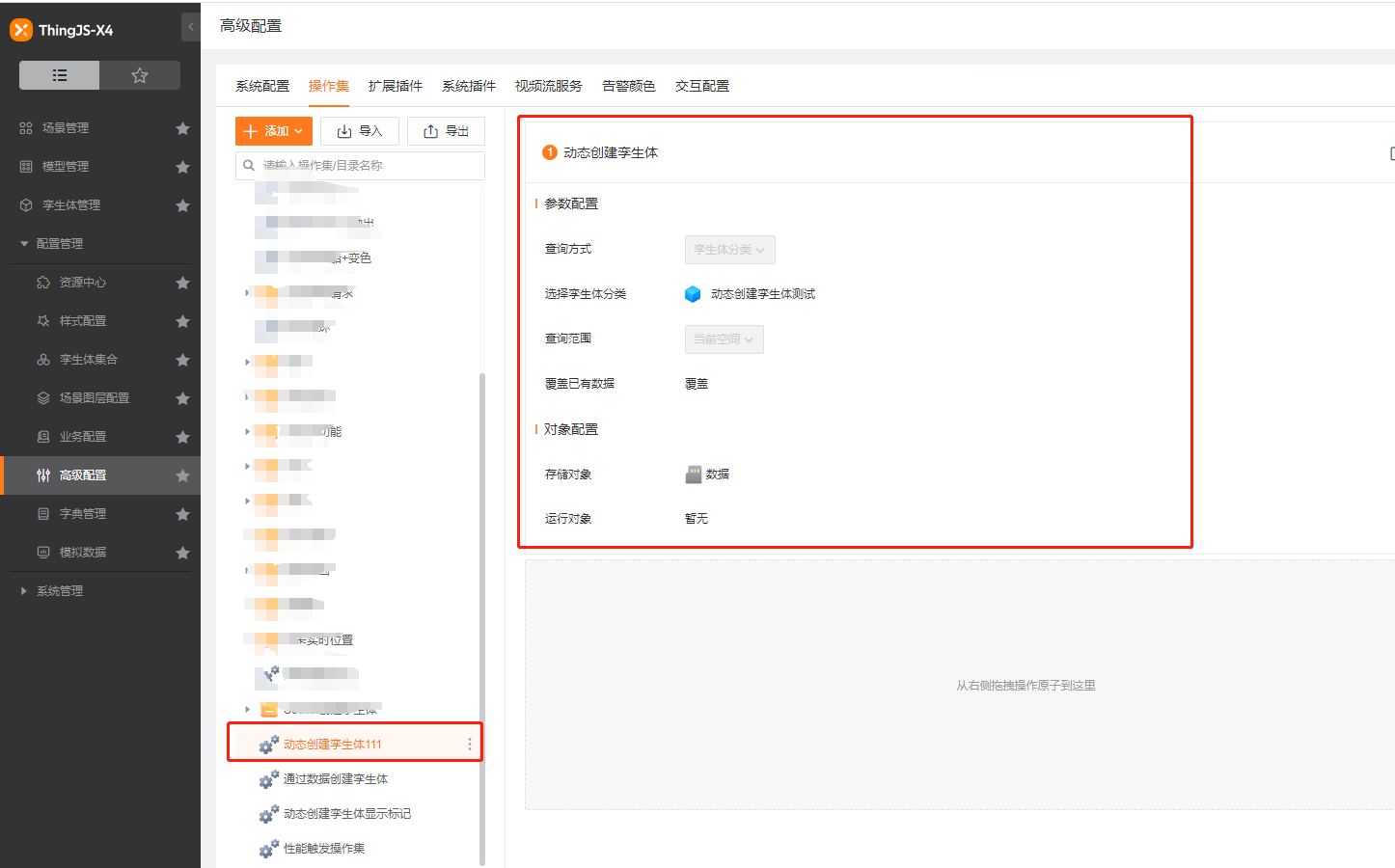
Task: Switch to the 操作集 tab
Action: click(329, 86)
